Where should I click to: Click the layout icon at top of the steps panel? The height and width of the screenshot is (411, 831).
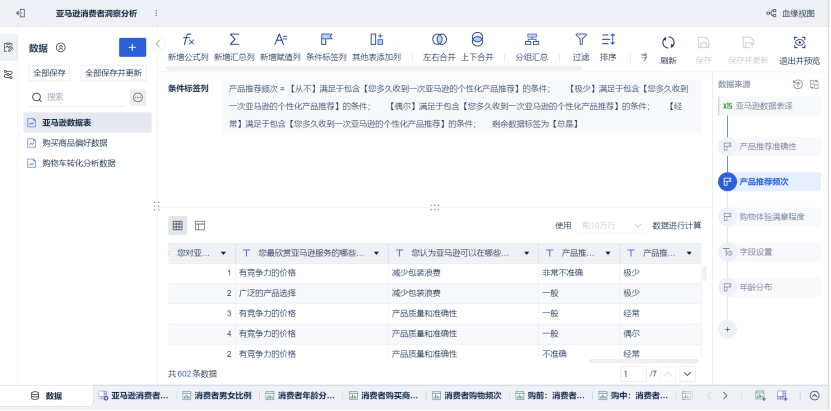814,84
